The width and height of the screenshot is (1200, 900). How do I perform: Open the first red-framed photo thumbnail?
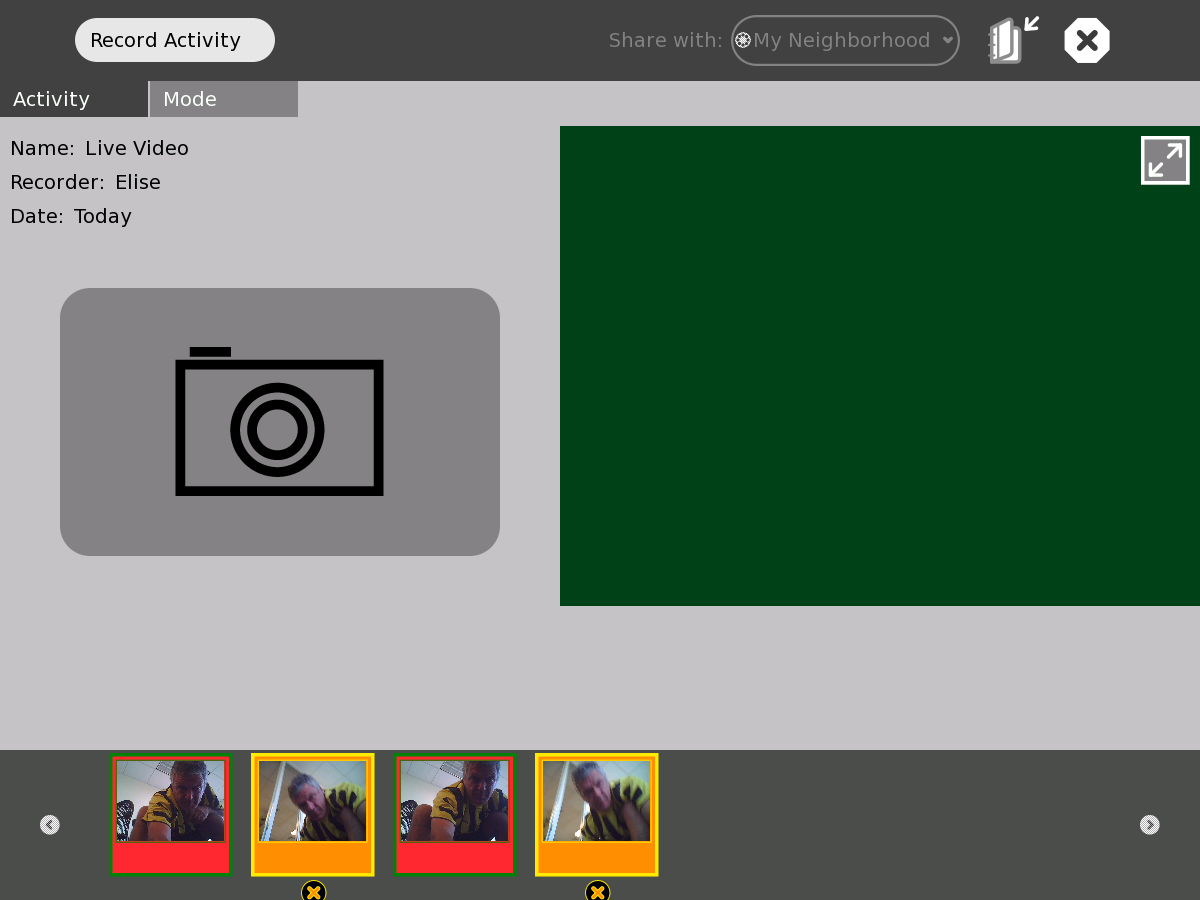click(x=171, y=814)
